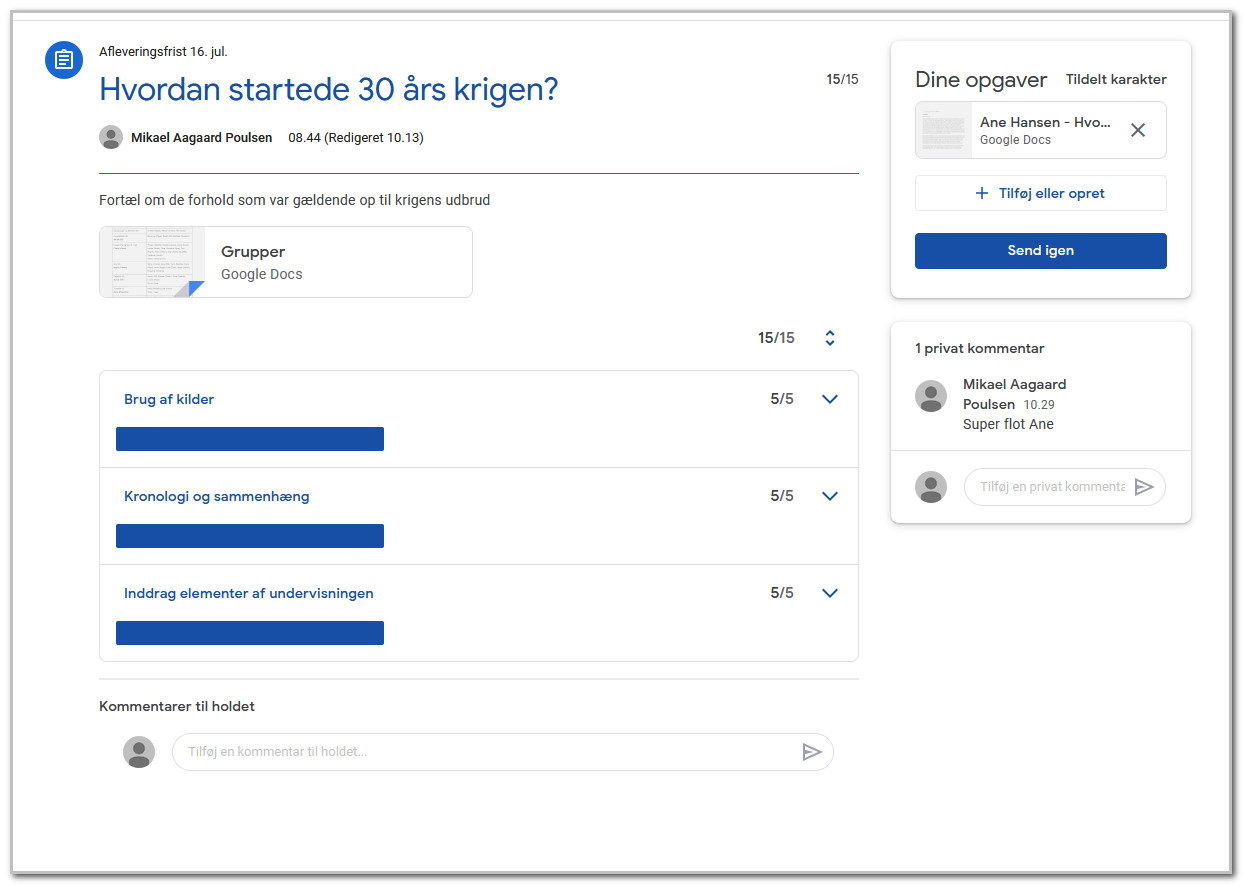
Task: Expand the Kronologi og sammenhæng criterion
Action: pos(829,496)
